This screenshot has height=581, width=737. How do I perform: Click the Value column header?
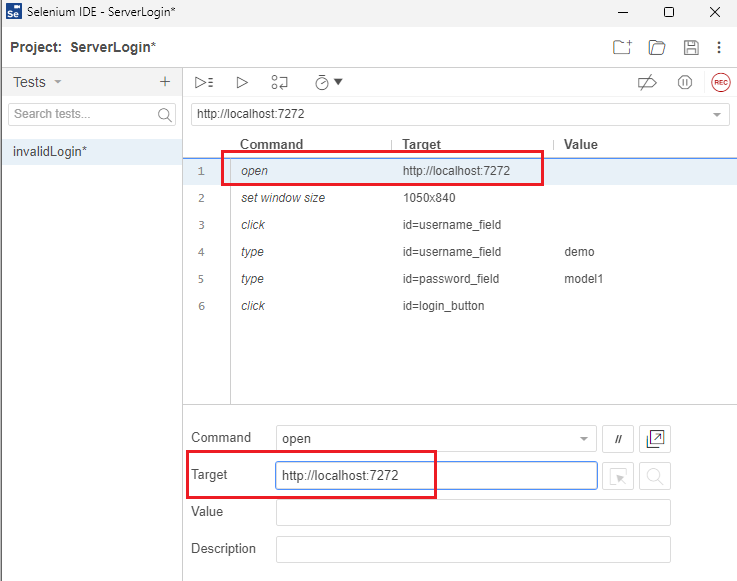[580, 144]
